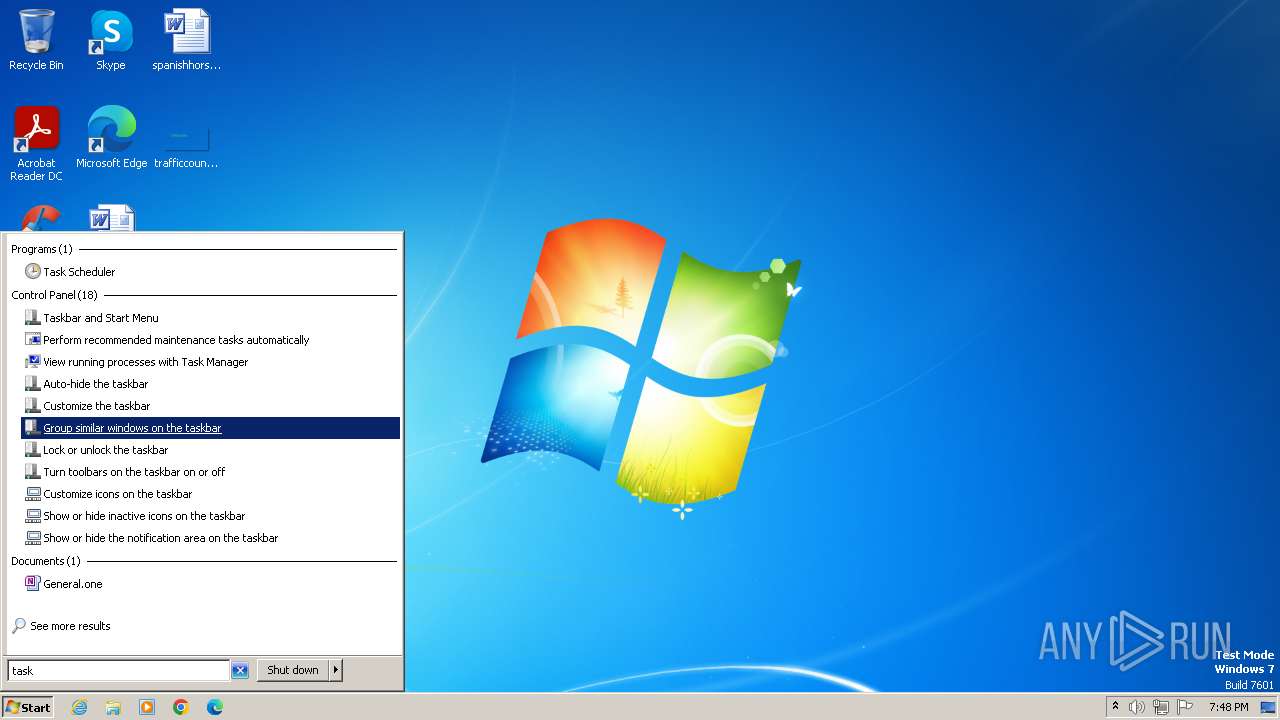Click the 7:48 PM clock
1280x720 pixels.
pyautogui.click(x=1229, y=707)
